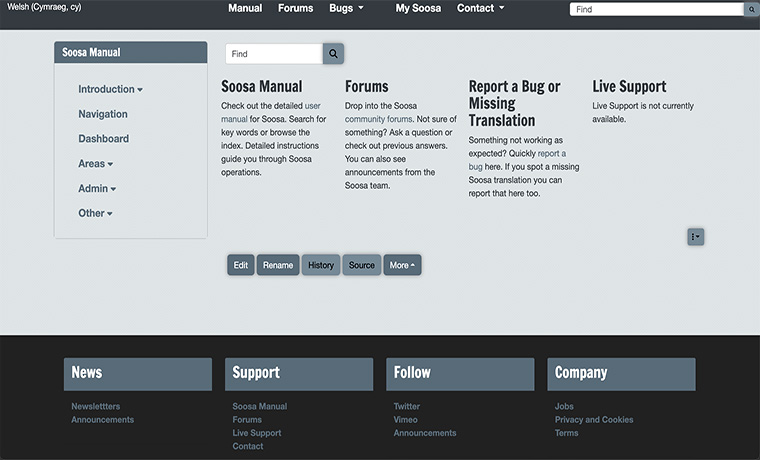Expand the Other sidebar section
The height and width of the screenshot is (460, 760).
point(95,213)
